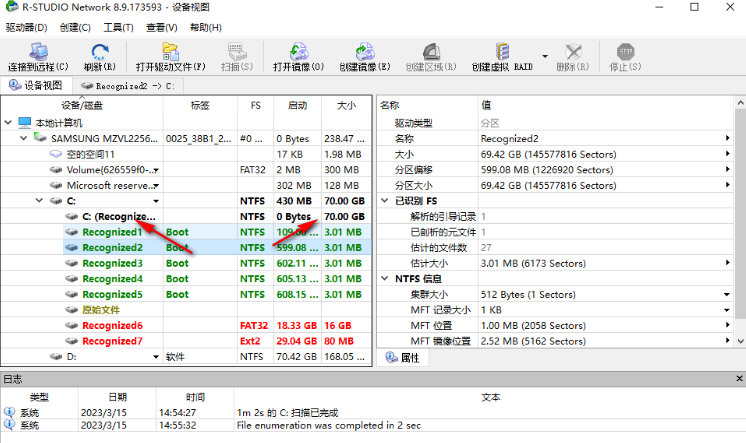This screenshot has height=443, width=746.
Task: Click the disk icon beside D:
Action: click(x=56, y=356)
